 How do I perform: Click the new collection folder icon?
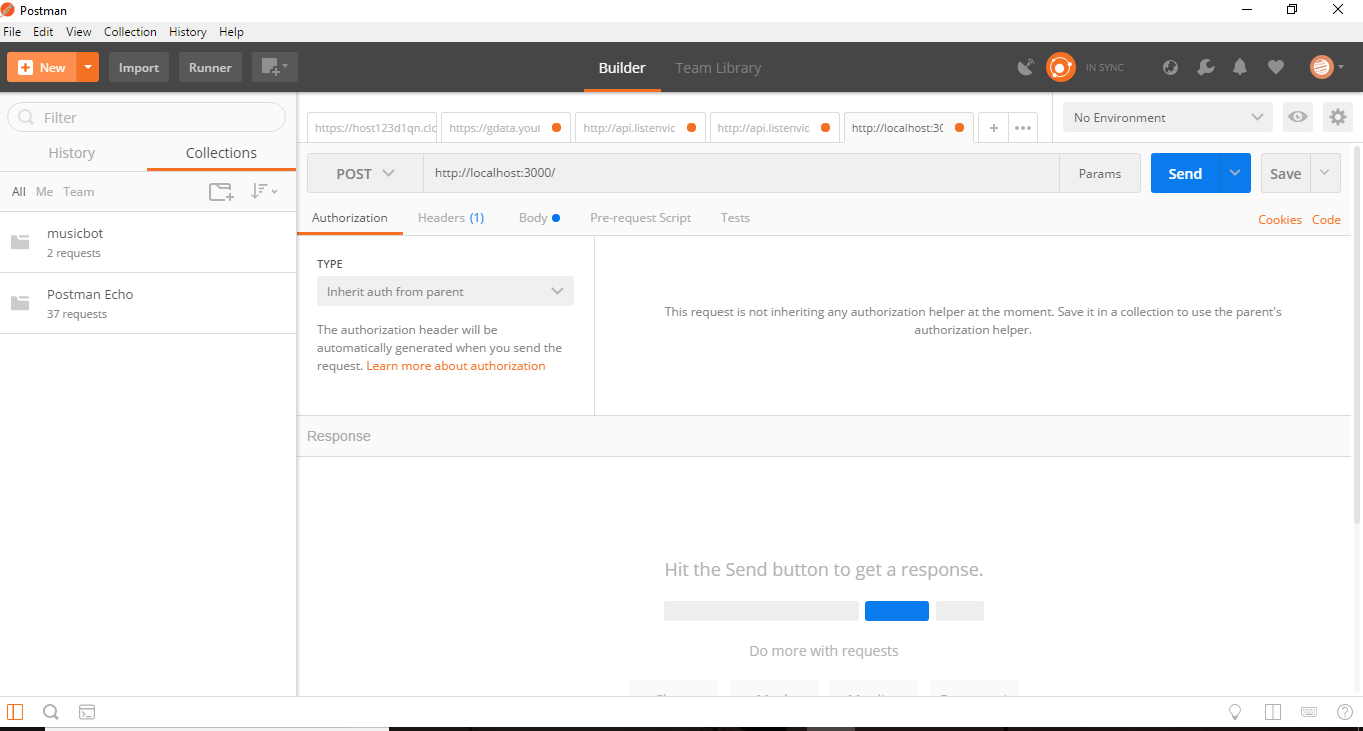point(221,191)
